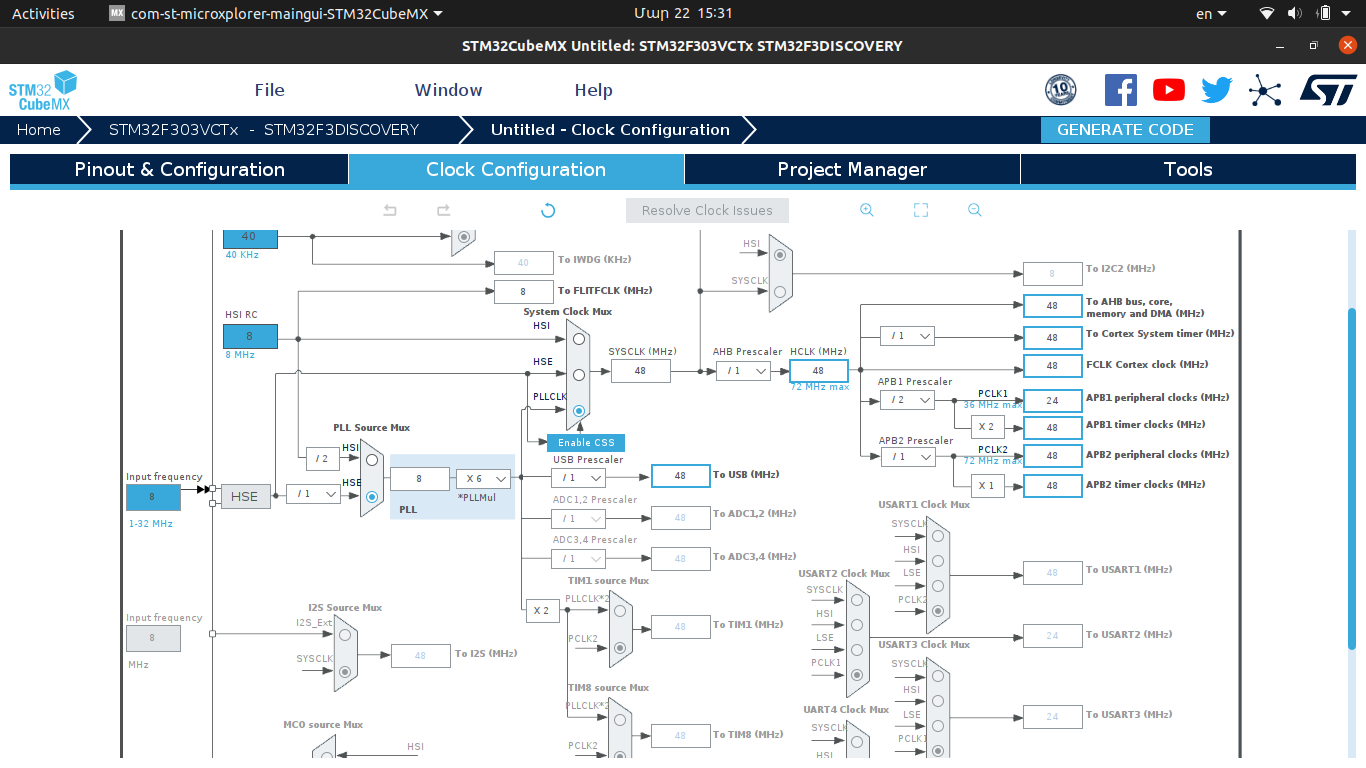1366x768 pixels.
Task: Click the undo arrow icon
Action: pyautogui.click(x=390, y=210)
